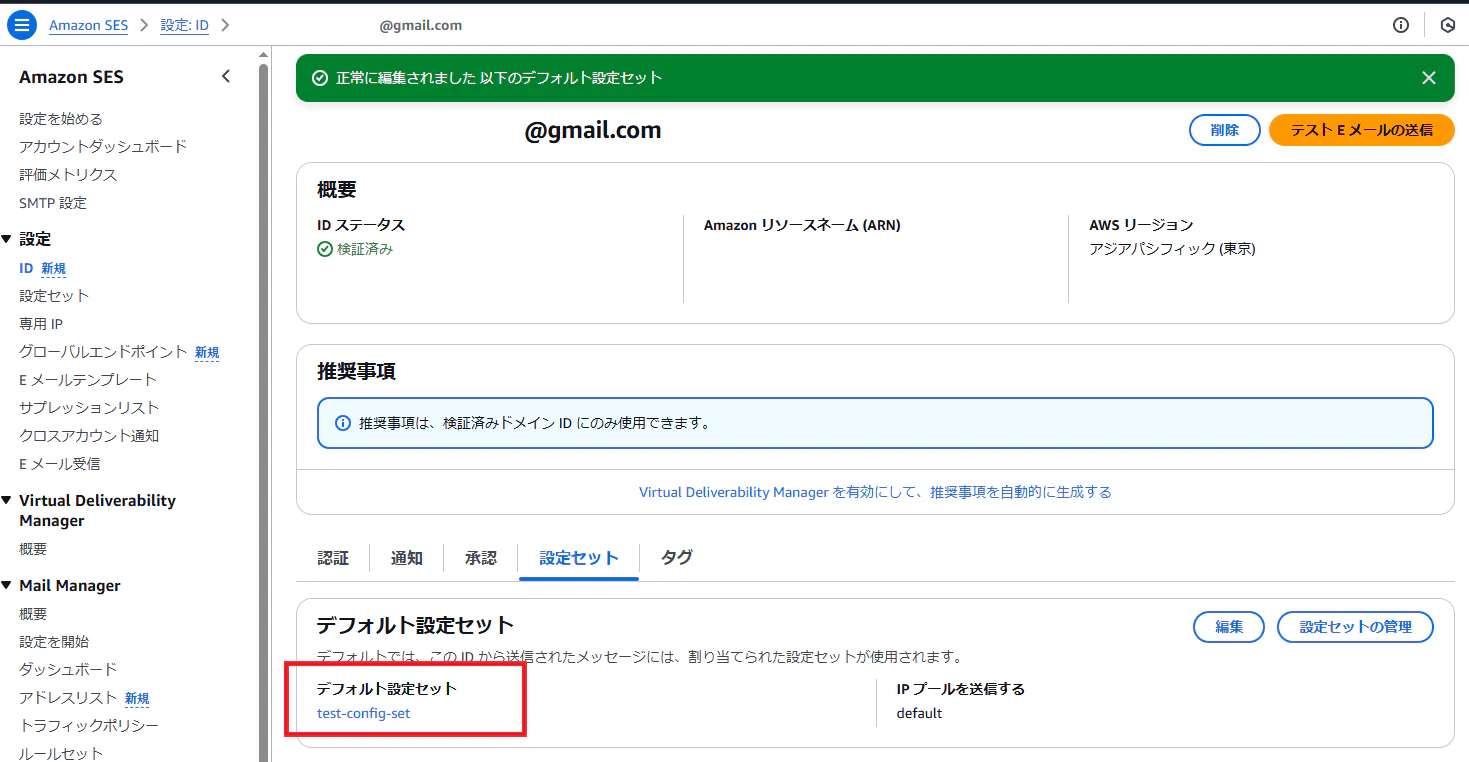Open 設定セット sidebar item
Viewport: 1469px width, 762px height.
coord(54,296)
